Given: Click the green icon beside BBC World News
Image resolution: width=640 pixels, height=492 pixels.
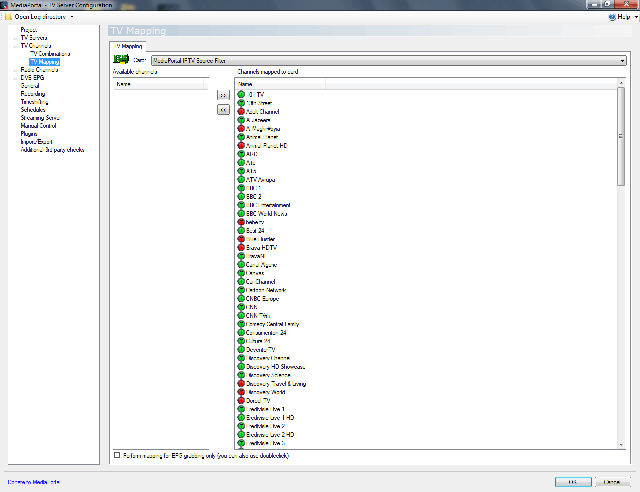Looking at the screenshot, I should tap(241, 214).
